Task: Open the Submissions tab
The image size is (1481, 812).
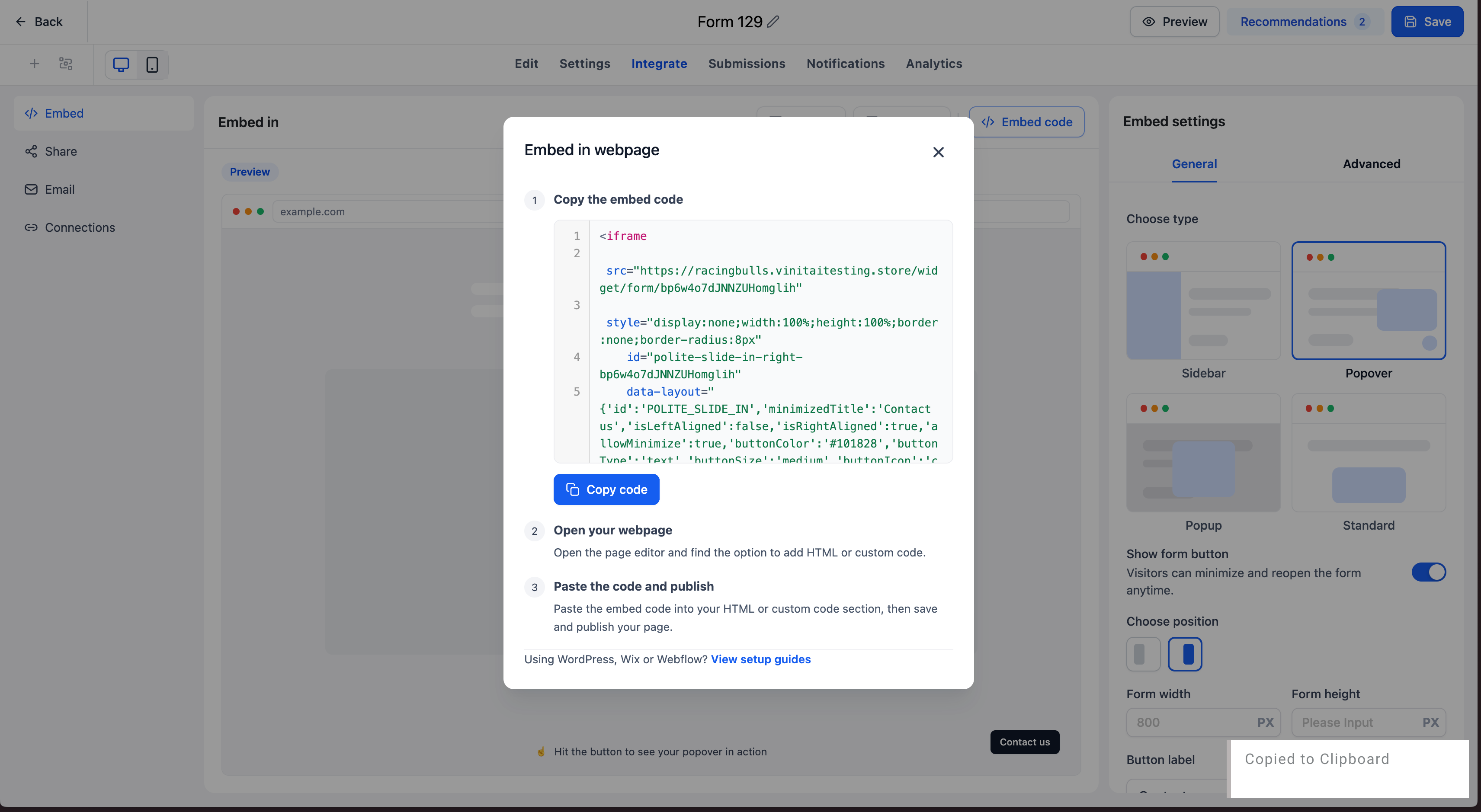Action: pos(746,64)
